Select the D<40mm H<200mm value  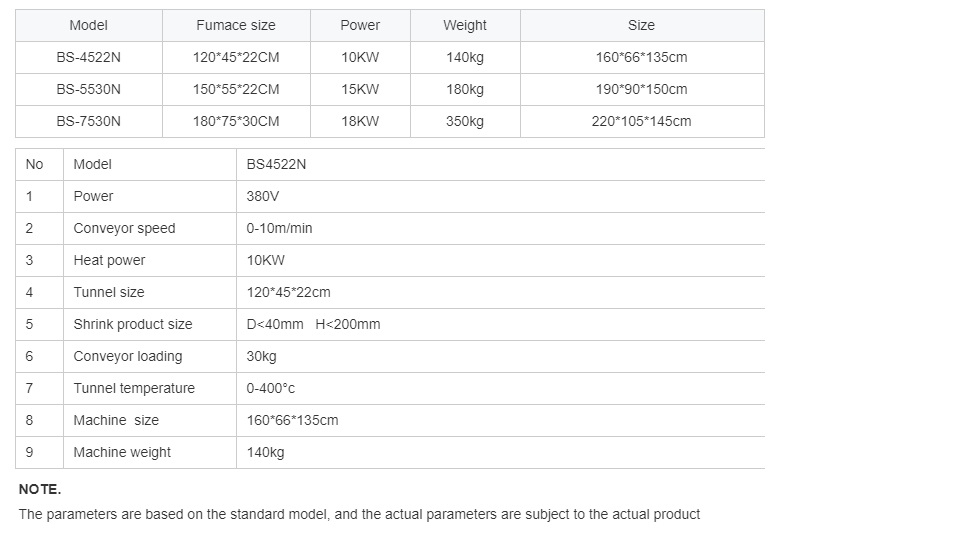pos(313,324)
